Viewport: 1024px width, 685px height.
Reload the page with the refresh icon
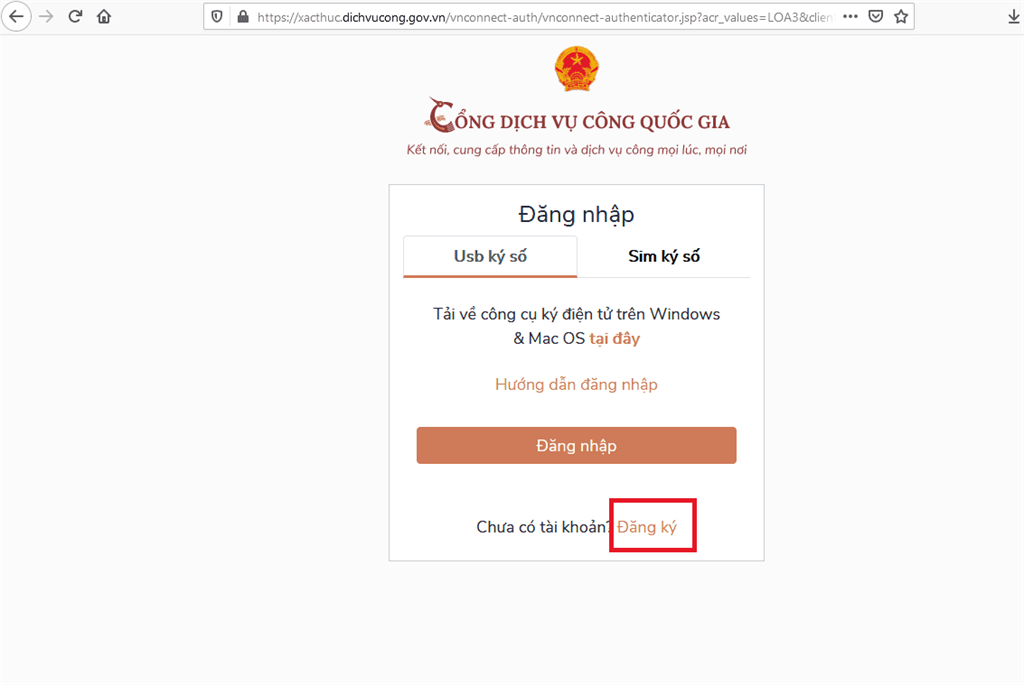[x=75, y=16]
